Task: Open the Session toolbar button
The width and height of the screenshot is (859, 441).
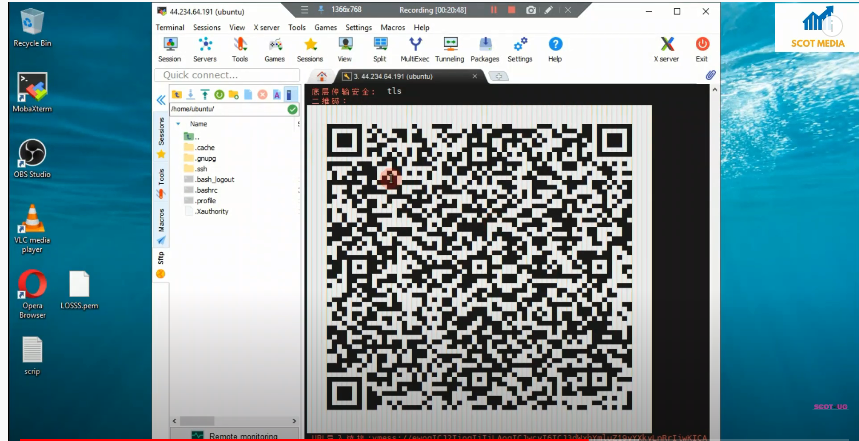Action: (169, 49)
